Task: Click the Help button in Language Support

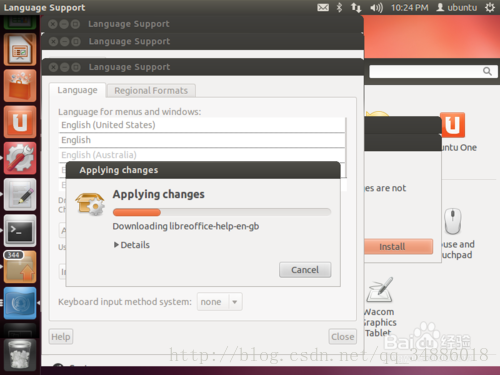Action: 61,337
